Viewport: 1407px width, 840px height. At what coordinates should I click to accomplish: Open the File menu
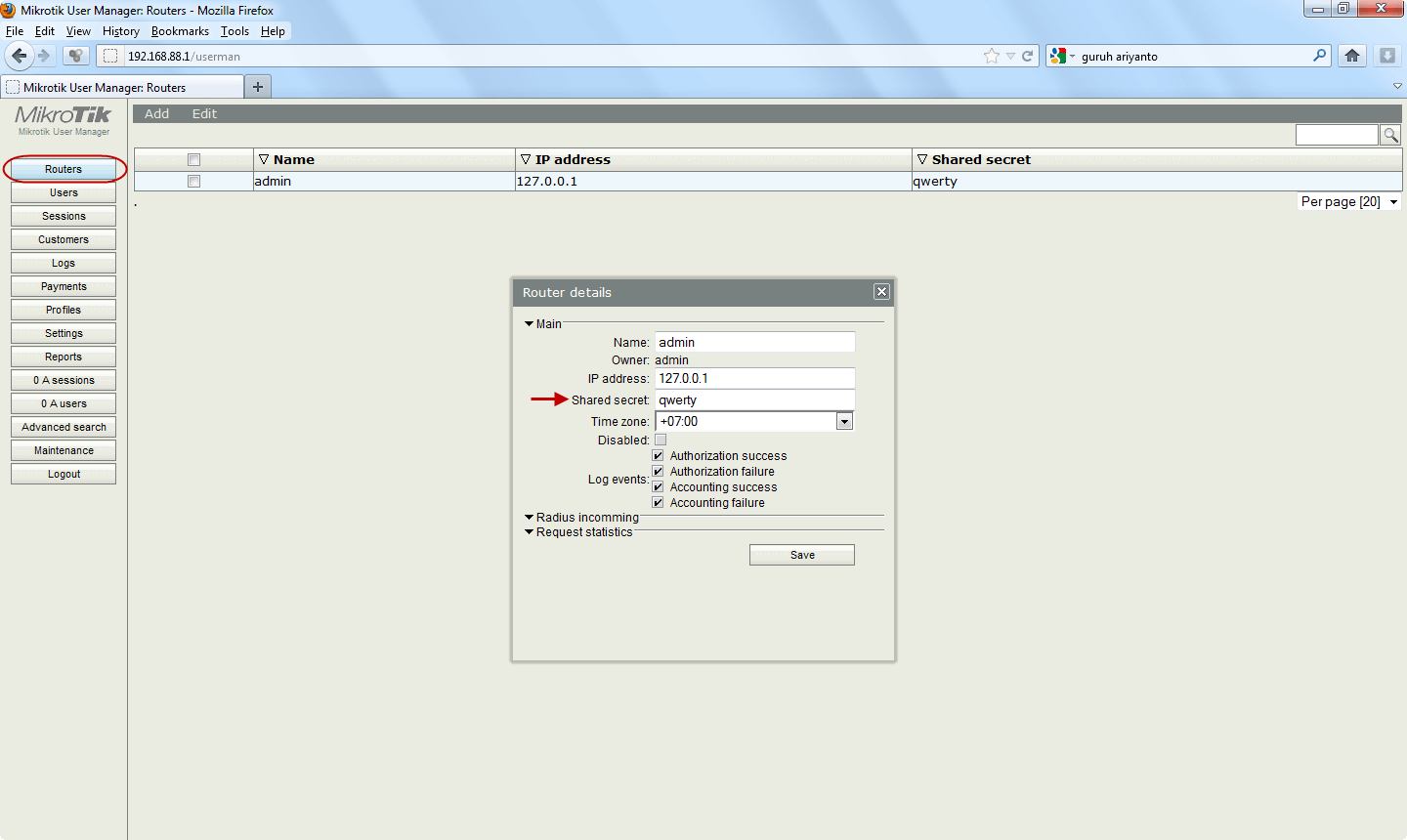click(x=15, y=31)
